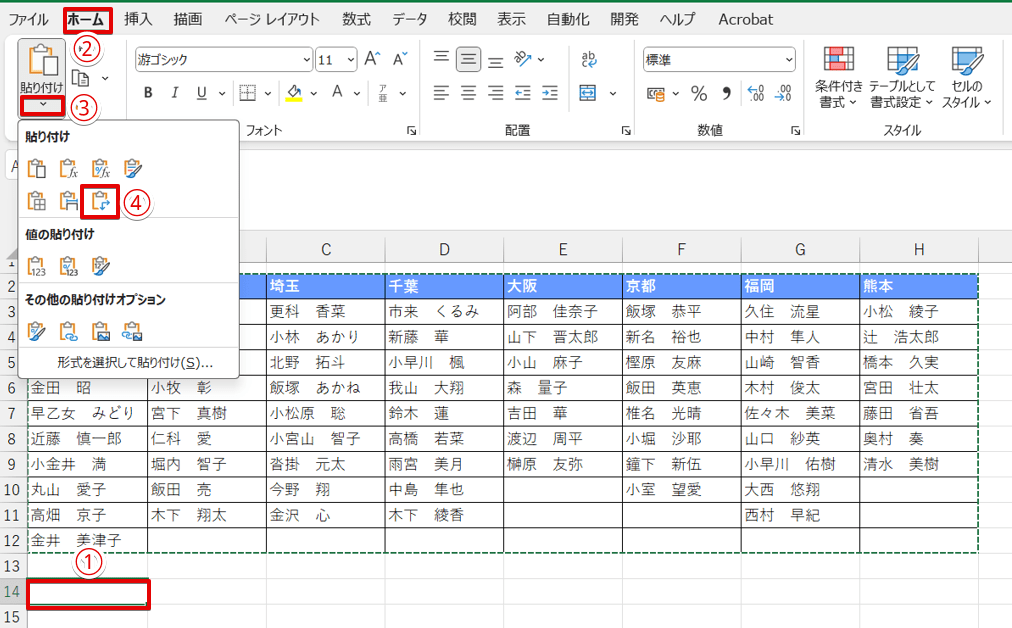Click the Percent Style icon
This screenshot has height=628, width=1012.
point(699,94)
